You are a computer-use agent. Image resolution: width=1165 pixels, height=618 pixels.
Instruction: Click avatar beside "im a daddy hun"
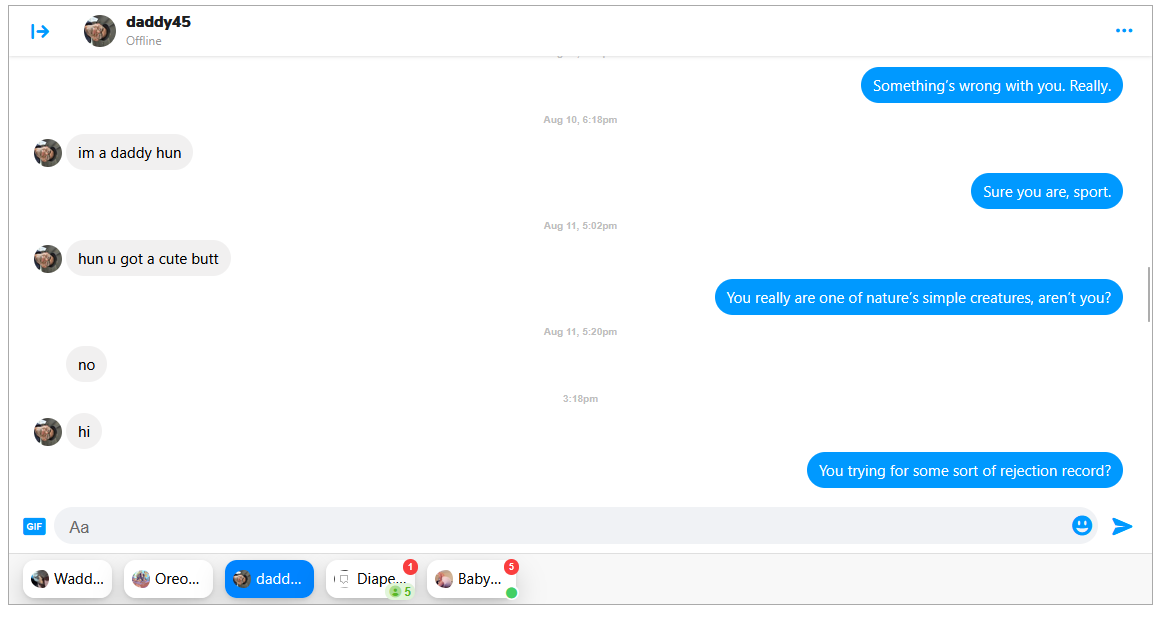(48, 153)
